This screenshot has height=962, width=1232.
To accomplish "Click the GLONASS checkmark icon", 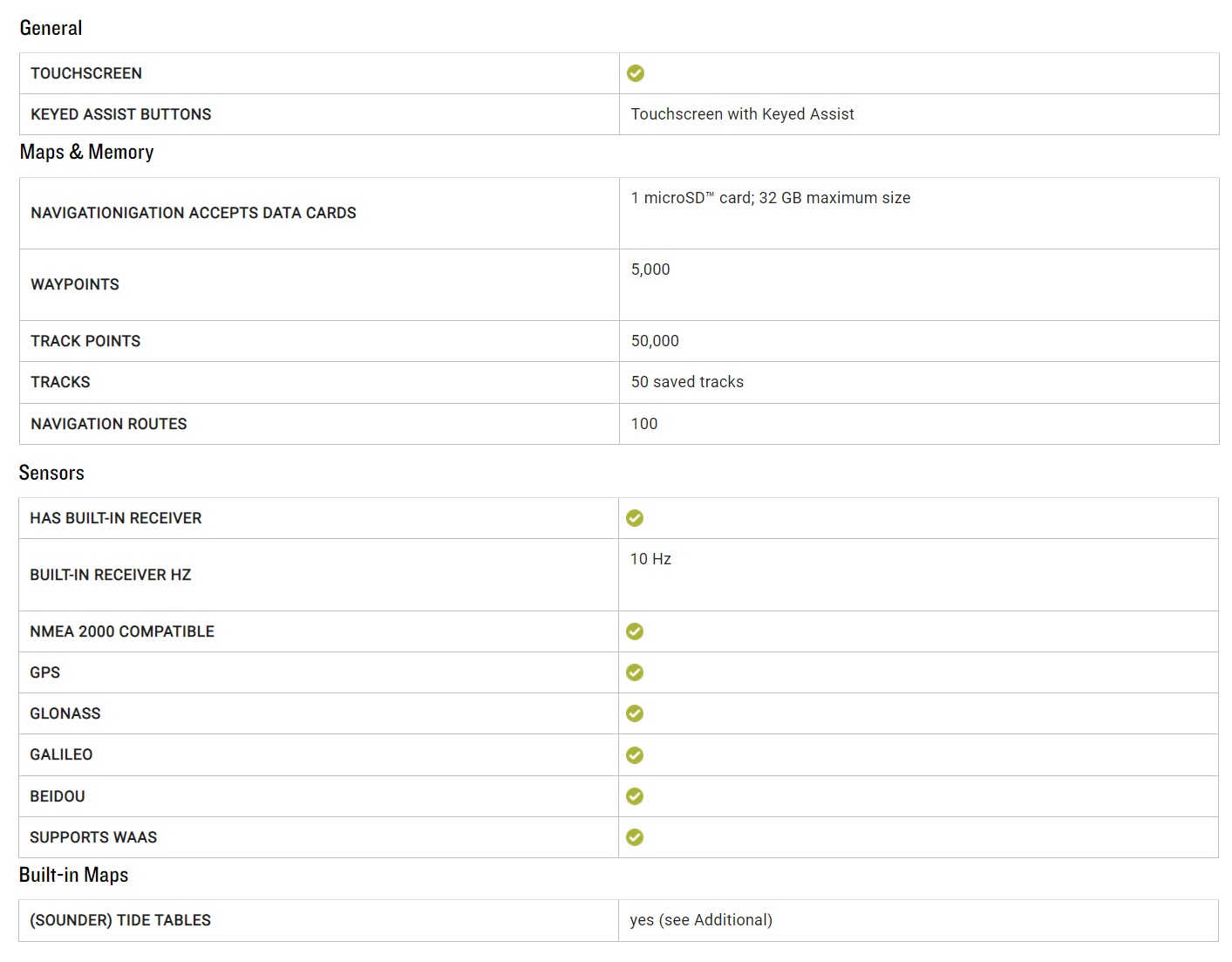I will pos(635,713).
